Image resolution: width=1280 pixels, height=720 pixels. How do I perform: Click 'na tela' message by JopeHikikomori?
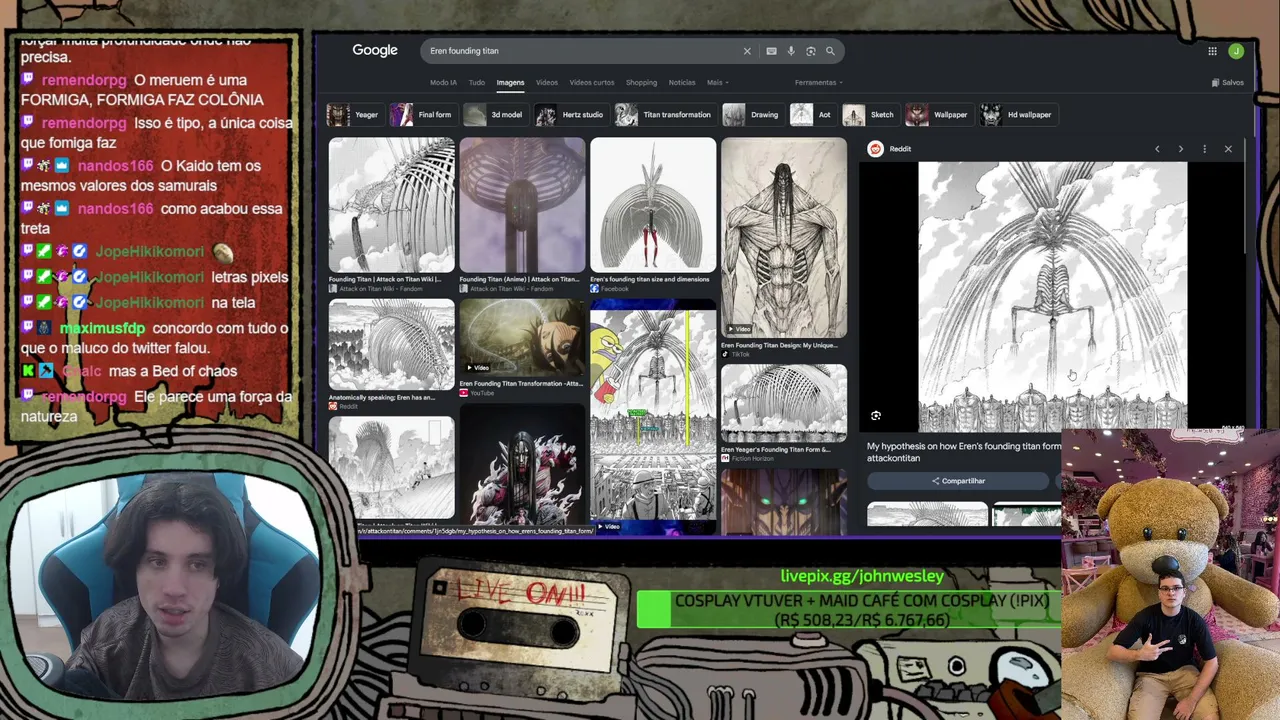233,303
